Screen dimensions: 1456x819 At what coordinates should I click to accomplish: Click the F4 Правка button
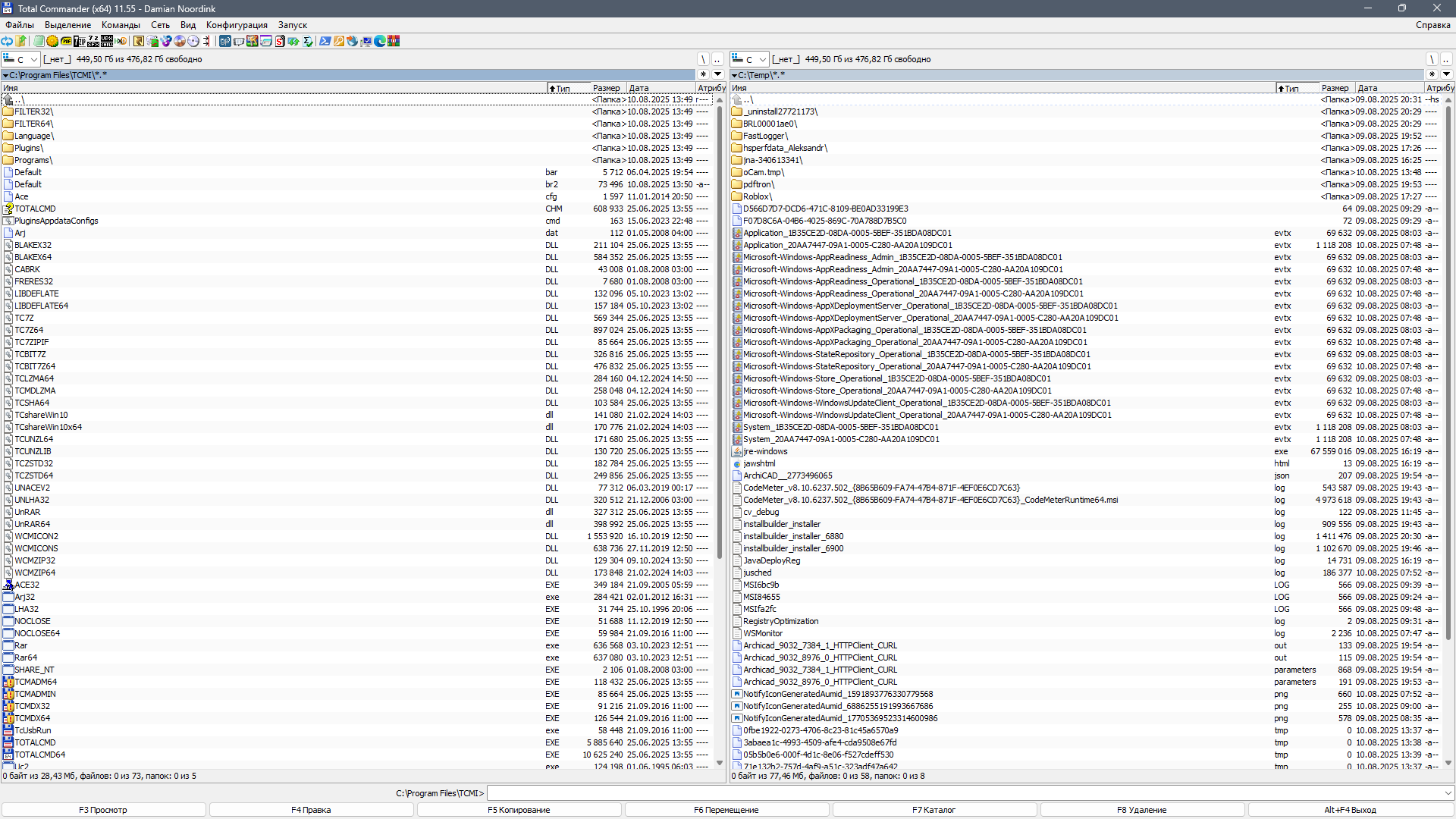coord(311,810)
